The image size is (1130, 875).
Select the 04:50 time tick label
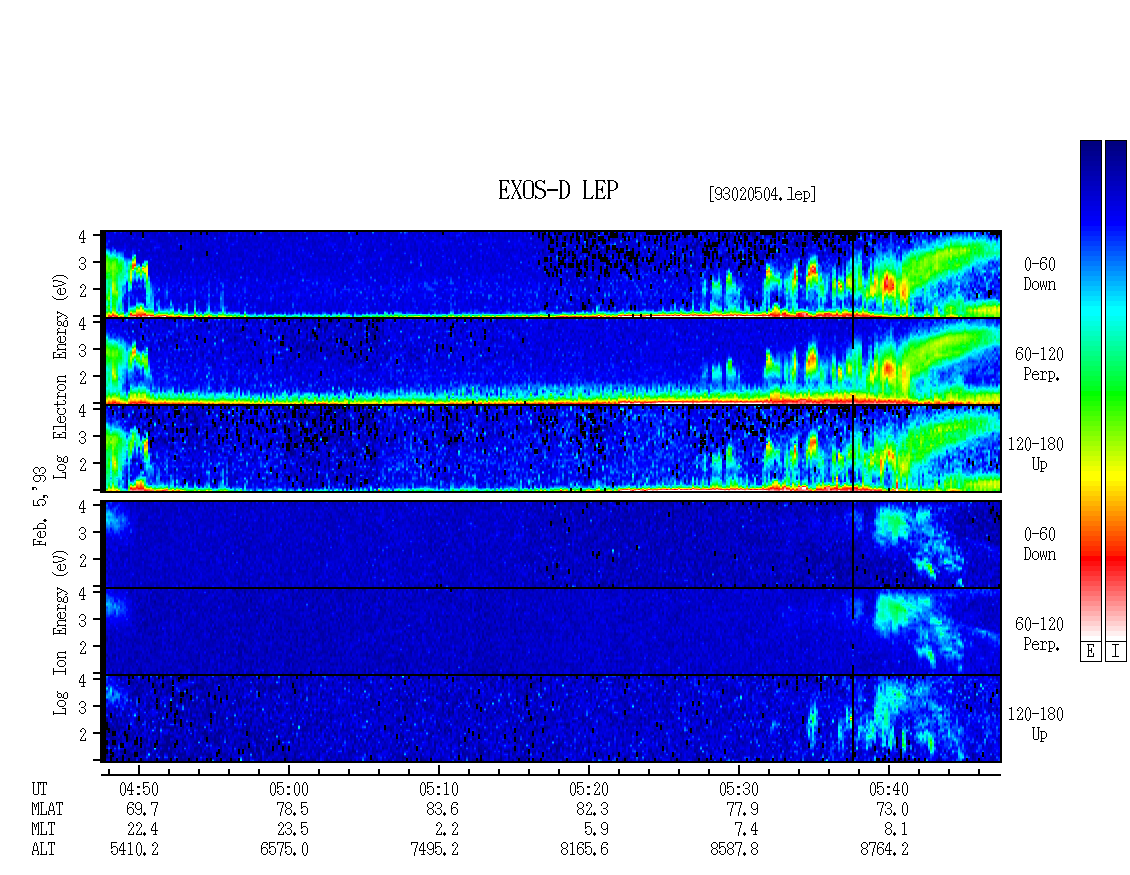click(138, 789)
